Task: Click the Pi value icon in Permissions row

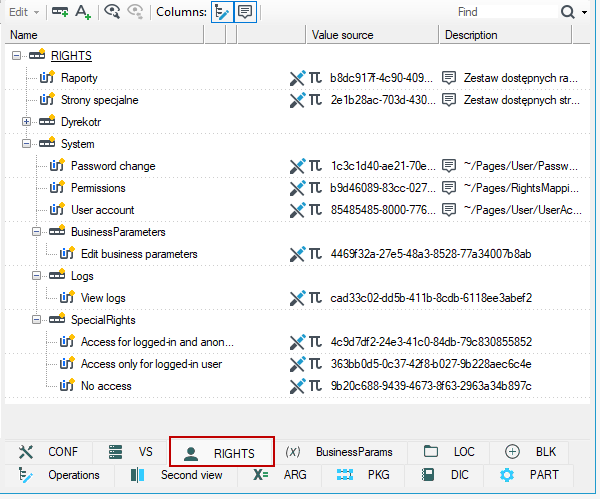Action: (315, 188)
